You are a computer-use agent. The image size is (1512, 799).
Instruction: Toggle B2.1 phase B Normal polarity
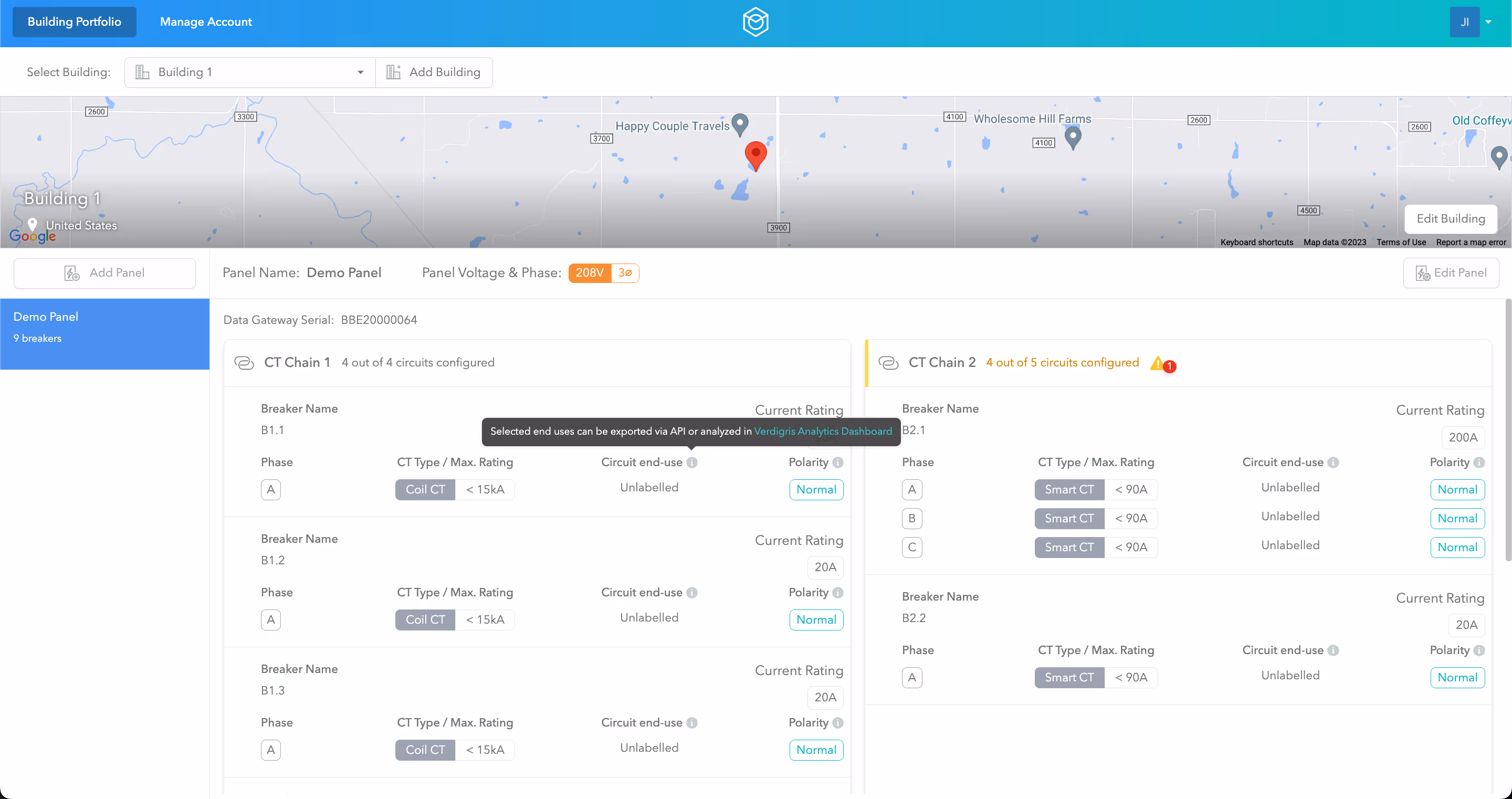click(1457, 518)
